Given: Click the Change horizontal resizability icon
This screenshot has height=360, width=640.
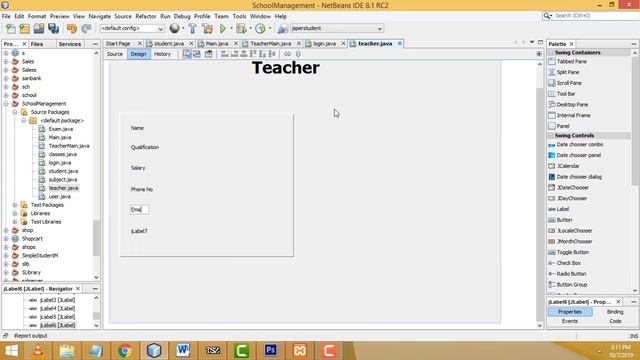Looking at the screenshot, I should 287,54.
